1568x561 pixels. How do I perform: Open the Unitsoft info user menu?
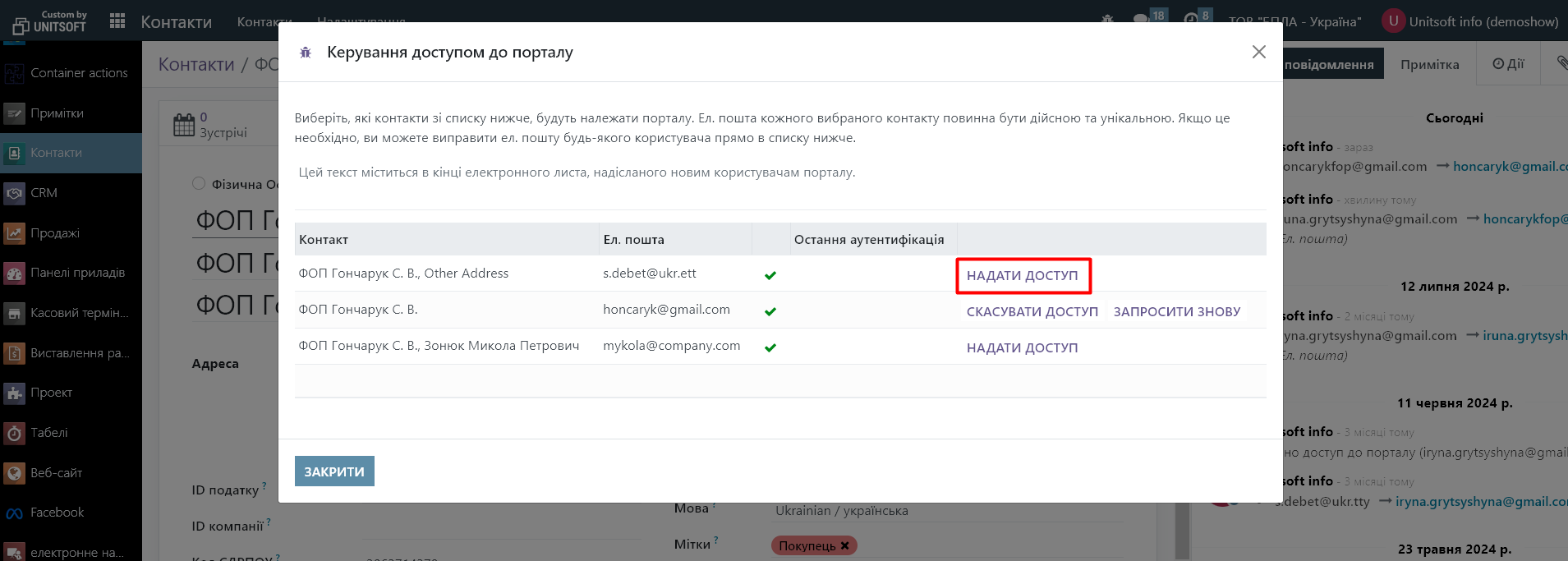pyautogui.click(x=1470, y=21)
